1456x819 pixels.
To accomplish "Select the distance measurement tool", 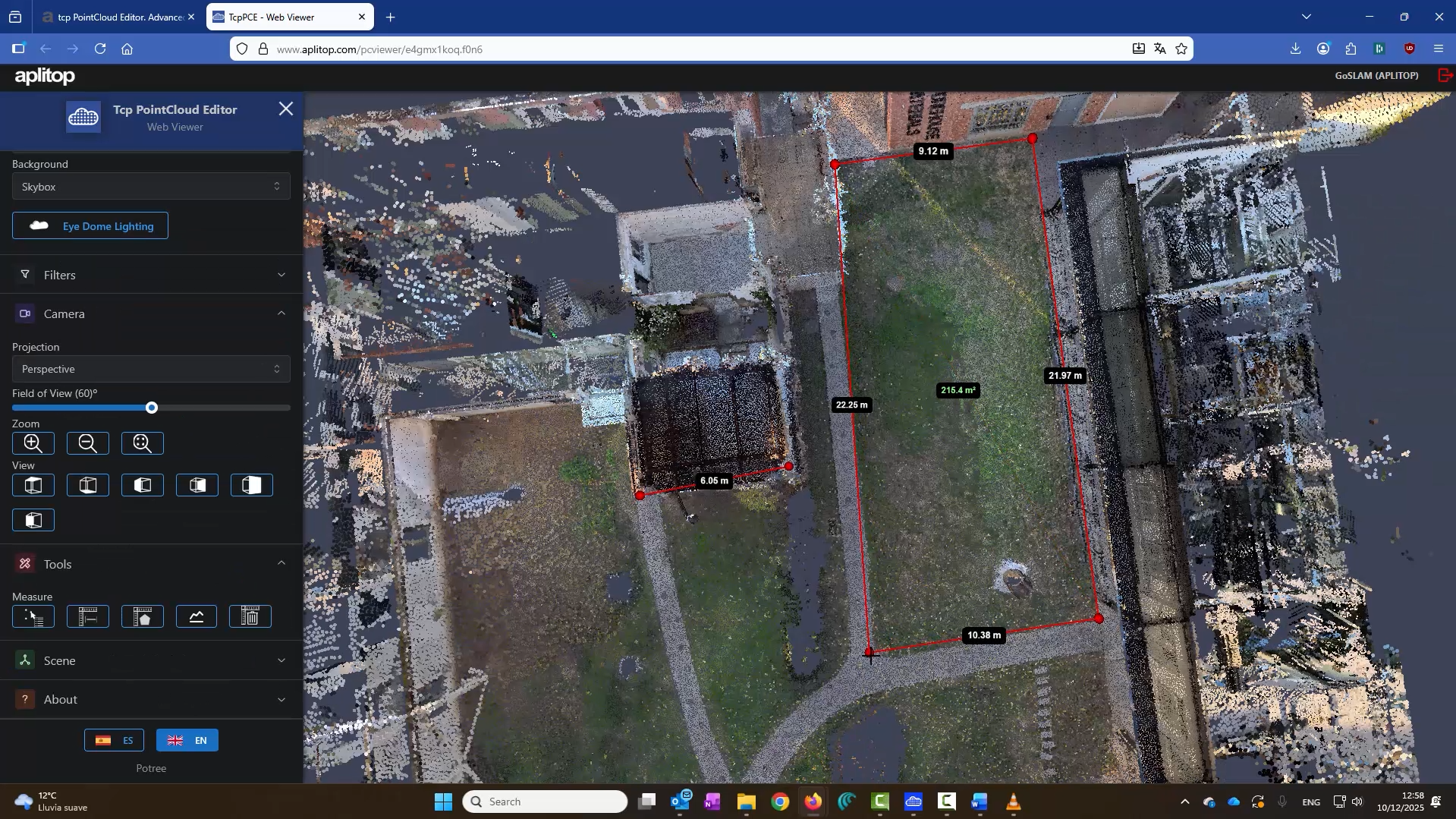I will [87, 616].
